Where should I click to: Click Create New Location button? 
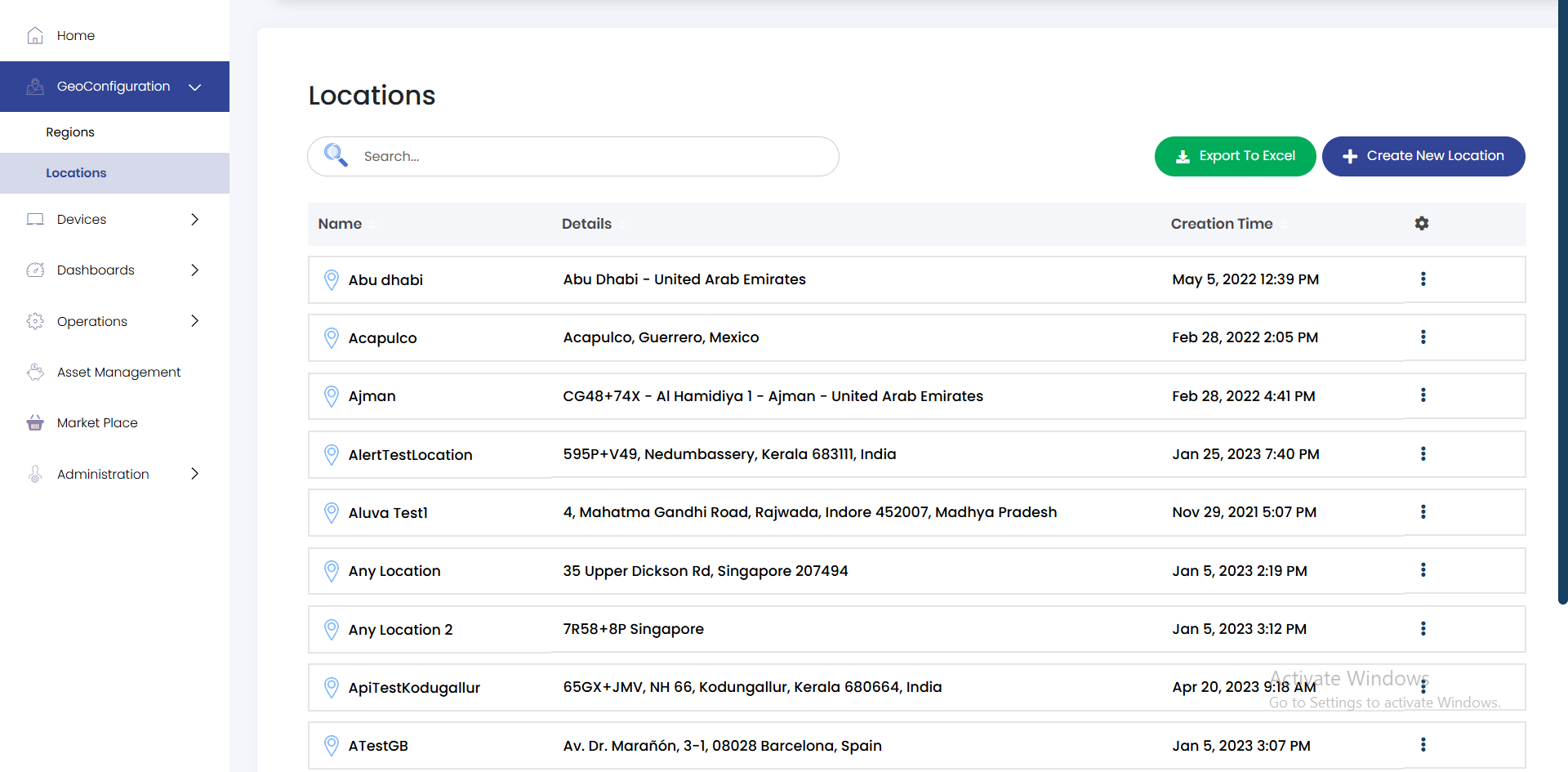click(1423, 156)
